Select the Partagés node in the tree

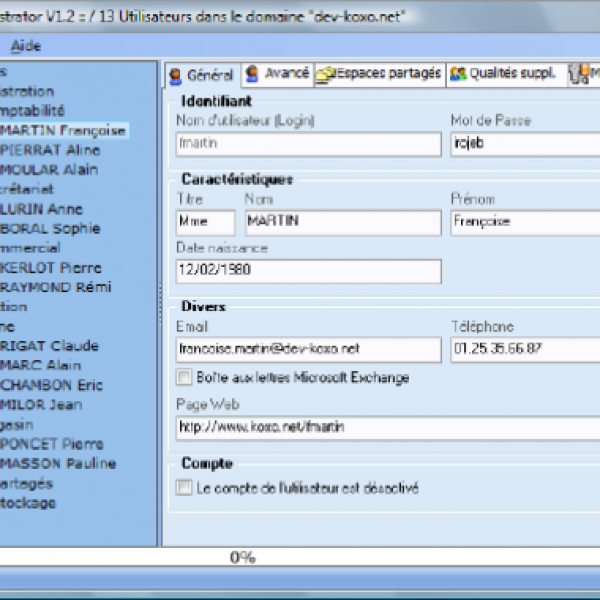pyautogui.click(x=26, y=483)
